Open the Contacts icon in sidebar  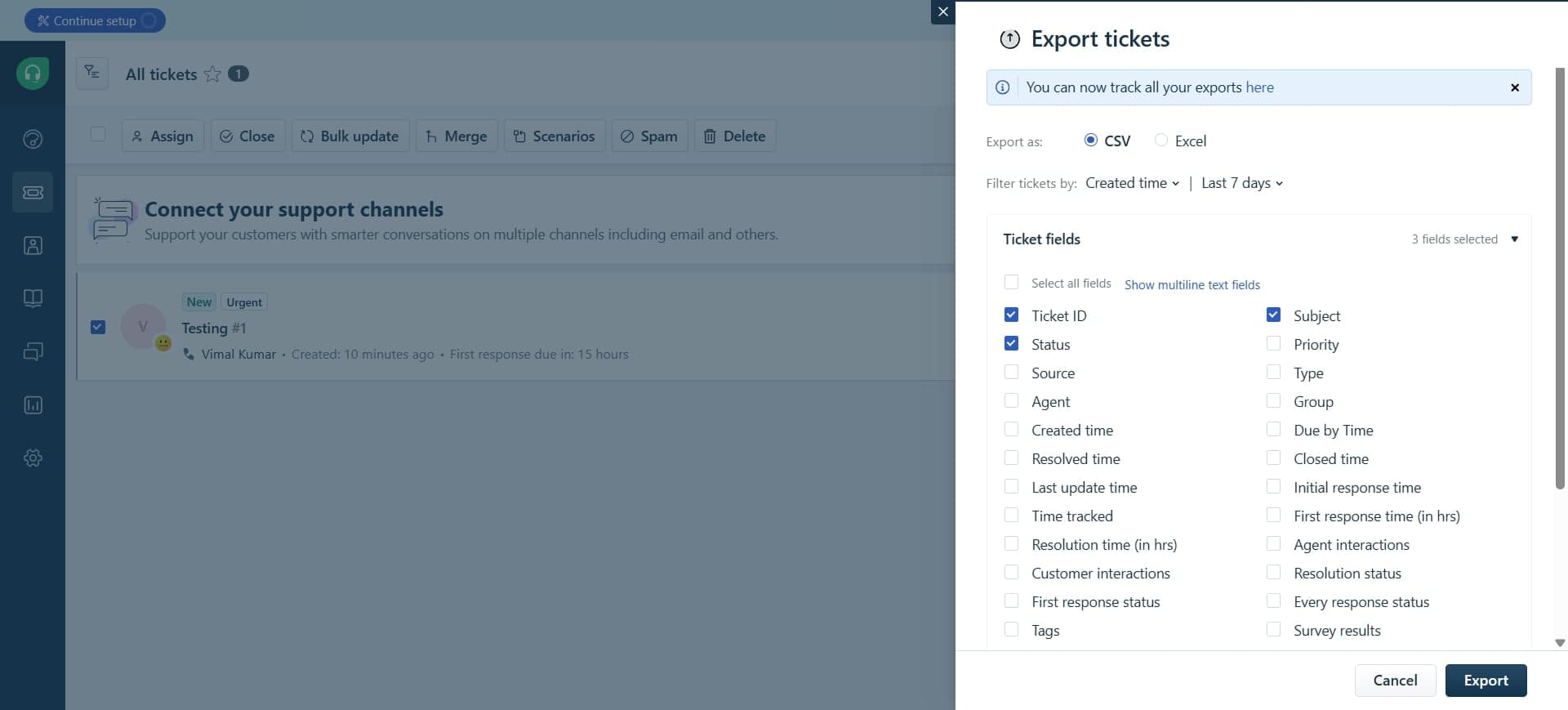pyautogui.click(x=33, y=245)
